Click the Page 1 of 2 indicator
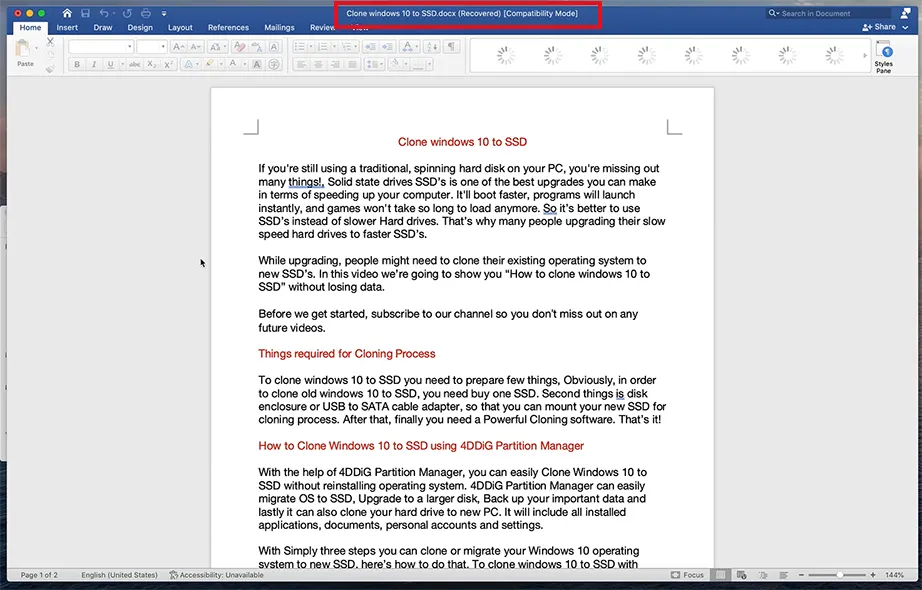 point(39,575)
